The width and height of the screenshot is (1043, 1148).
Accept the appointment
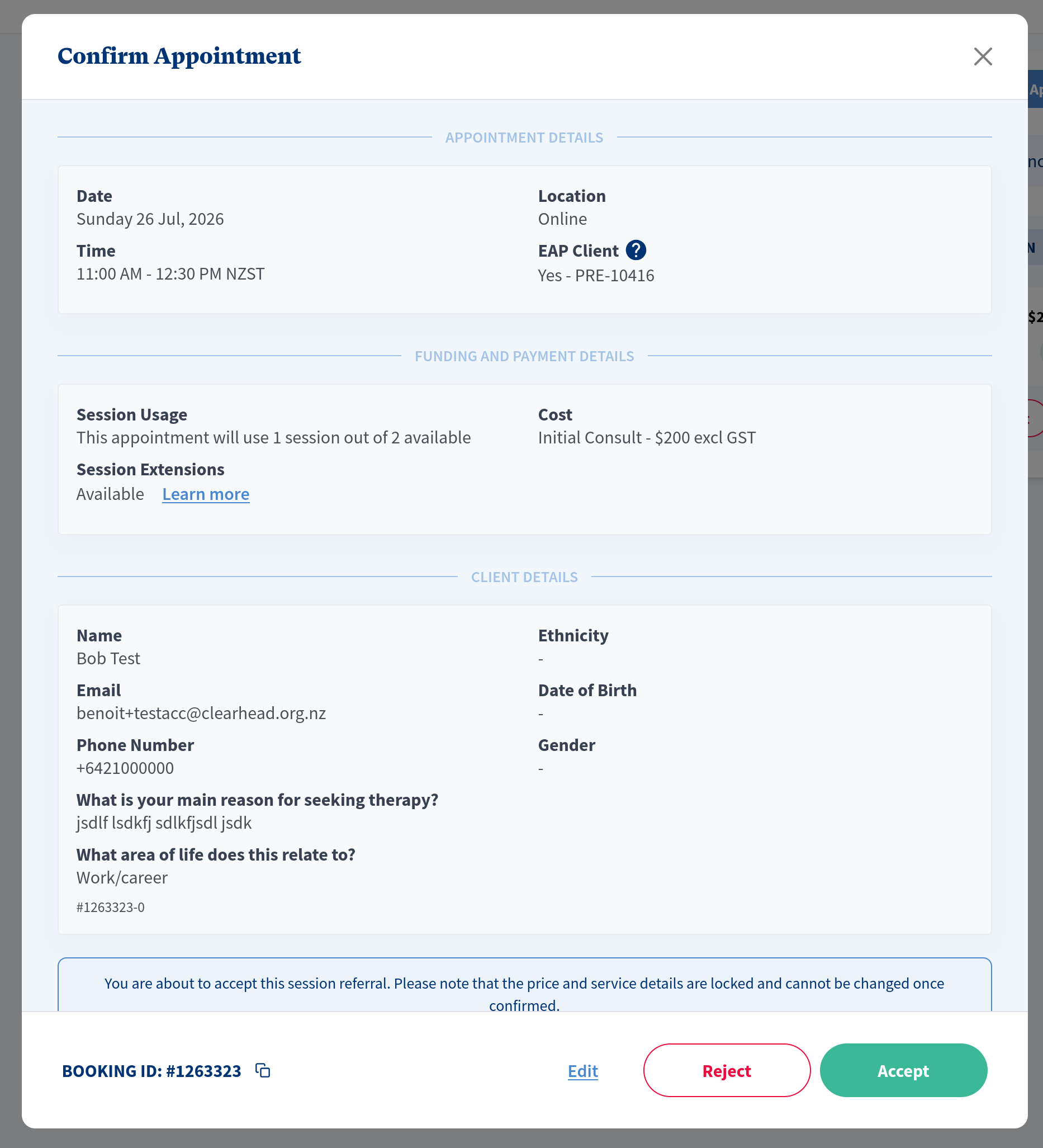(903, 1070)
